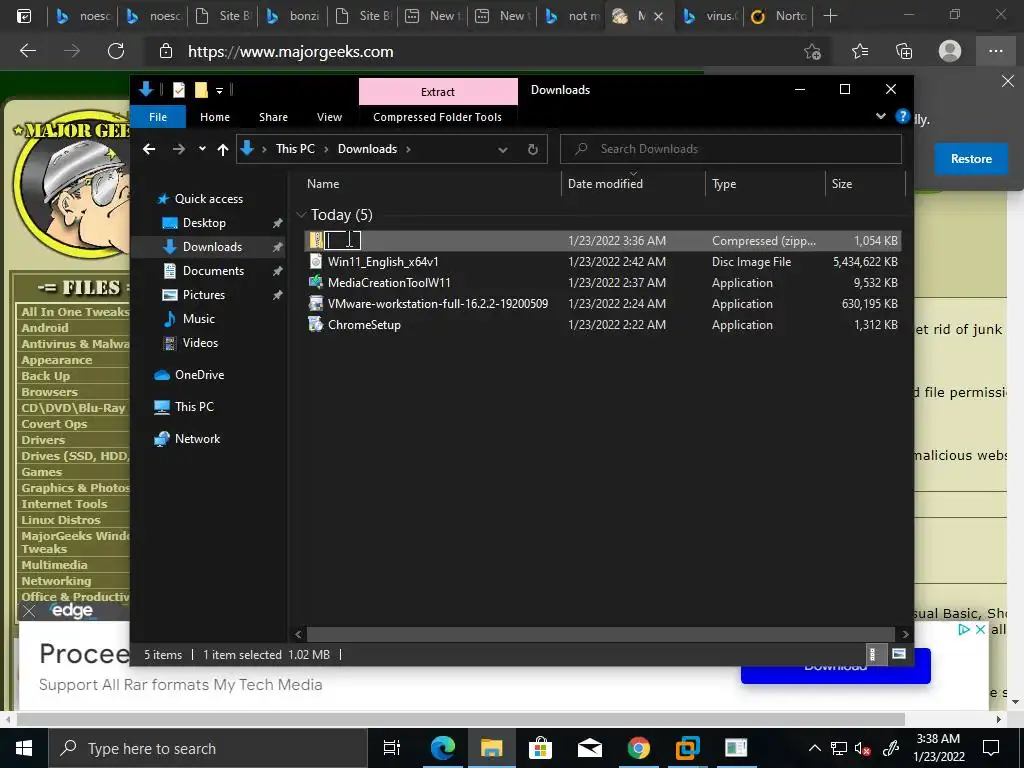Open Videos folder in navigation pane

pyautogui.click(x=200, y=343)
